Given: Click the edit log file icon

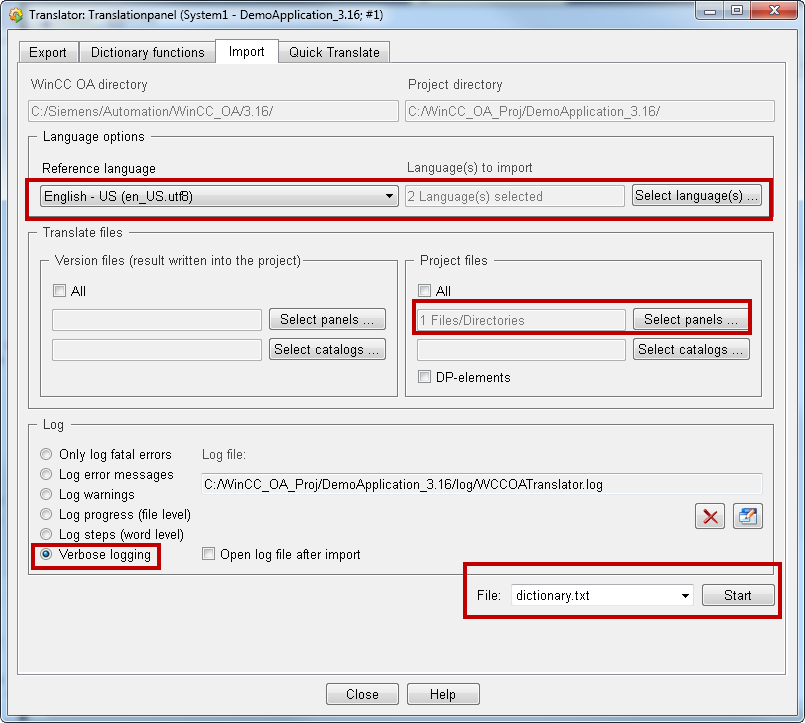Looking at the screenshot, I should click(x=747, y=517).
